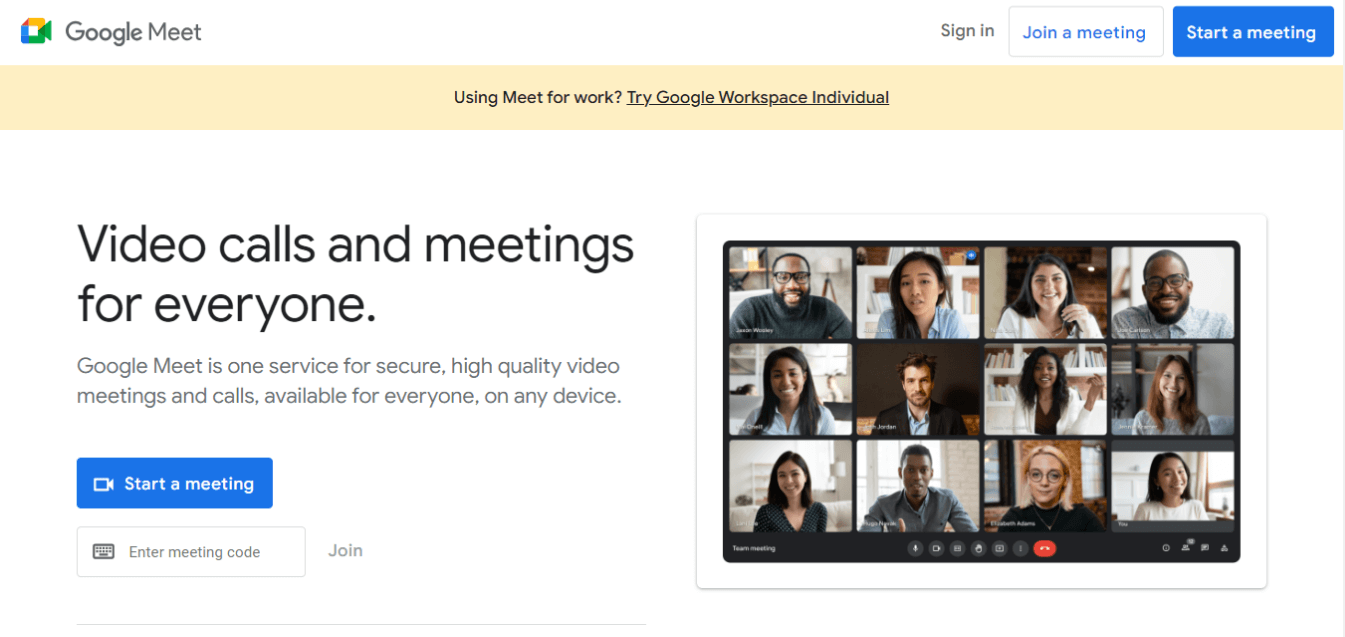Click the header Join a meeting button

tap(1084, 32)
